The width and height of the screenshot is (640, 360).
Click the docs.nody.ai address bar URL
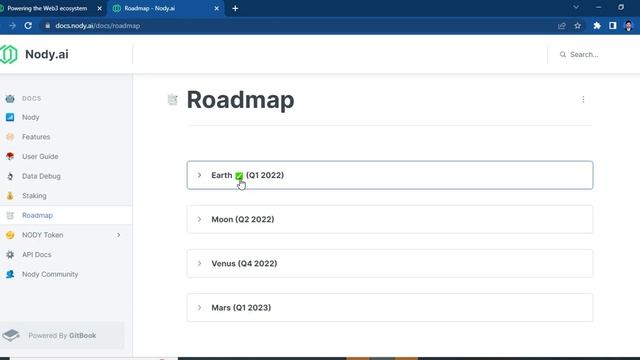point(98,26)
